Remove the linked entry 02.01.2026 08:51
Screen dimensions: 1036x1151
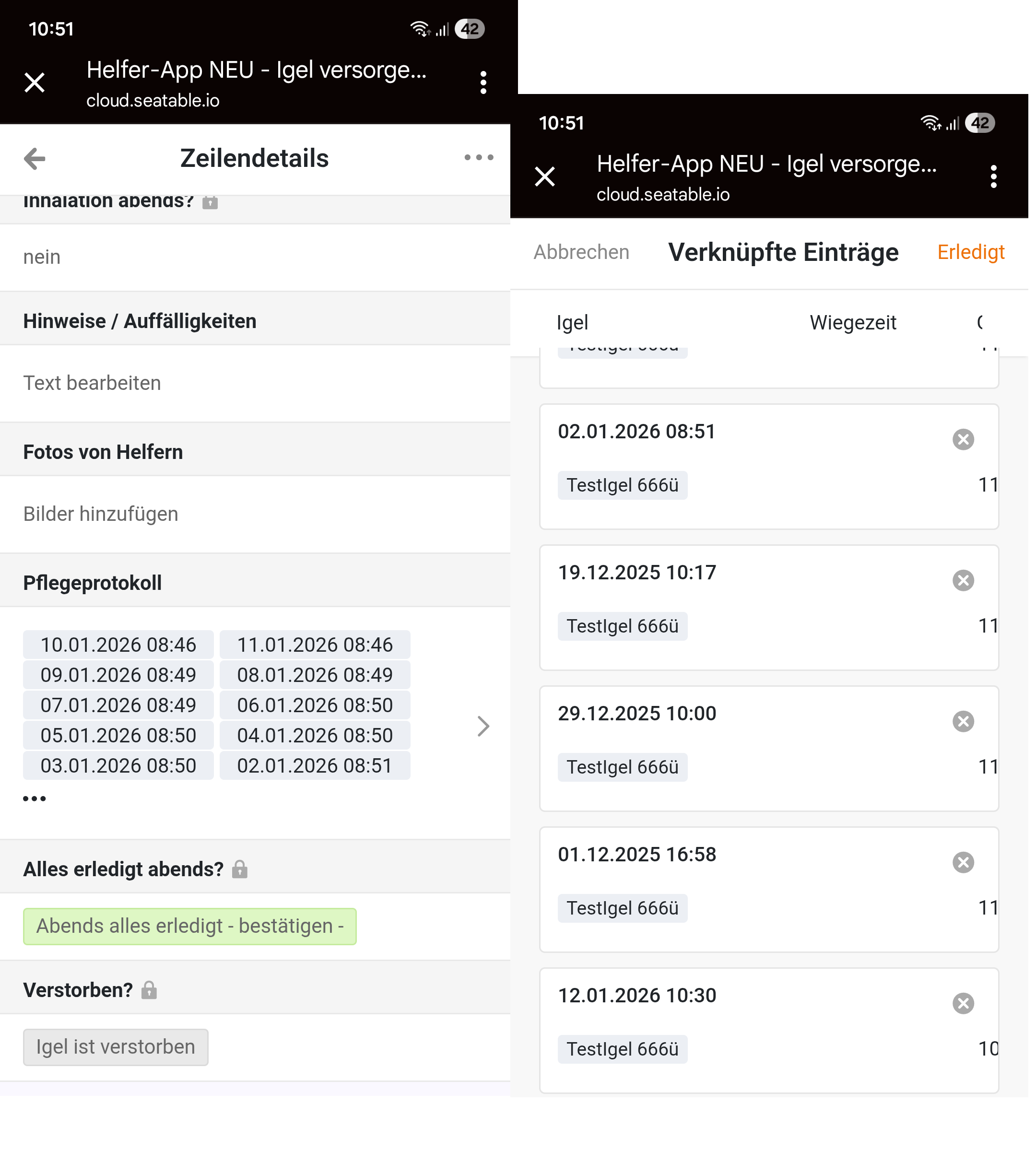coord(963,439)
